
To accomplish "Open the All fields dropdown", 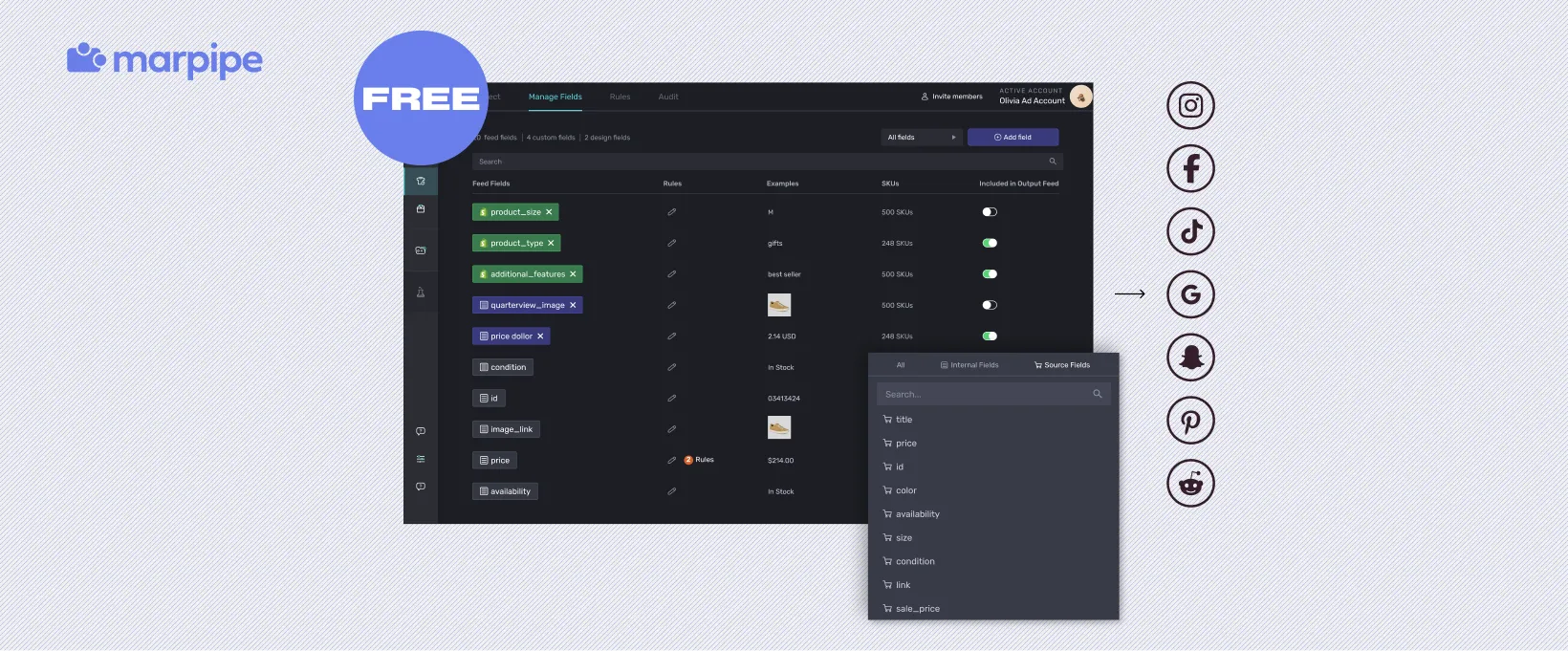I will (922, 138).
